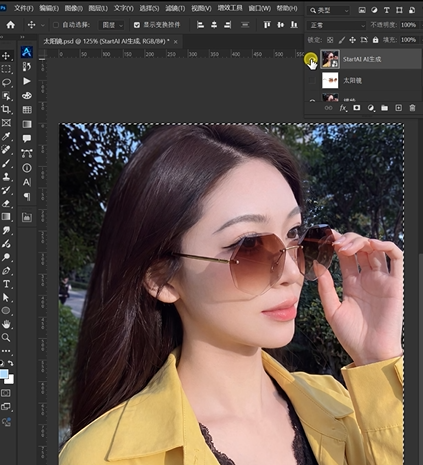This screenshot has width=423, height=465.
Task: Select the Ellipse shape tool
Action: tap(6, 311)
